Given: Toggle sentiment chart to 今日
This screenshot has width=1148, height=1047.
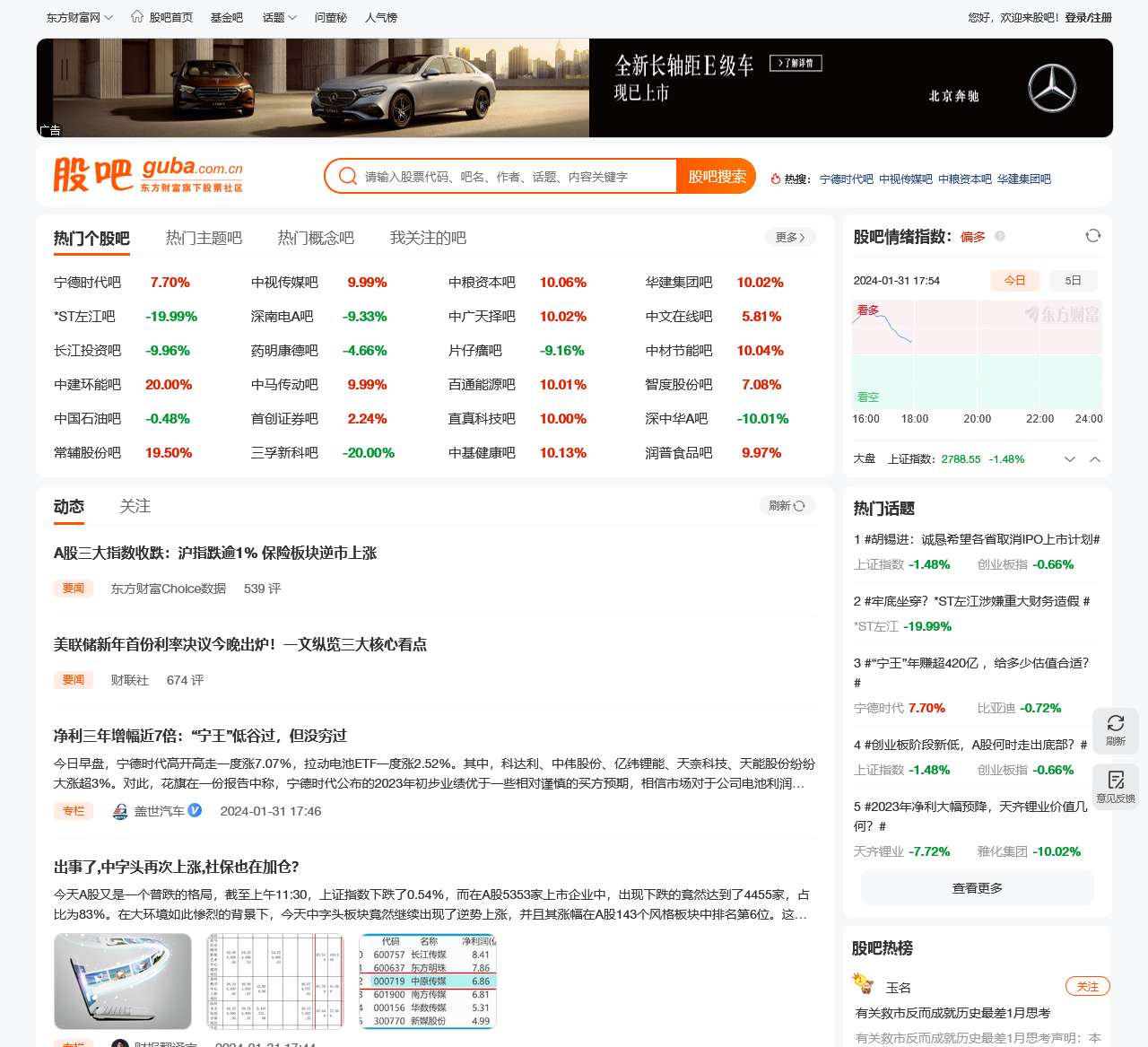Looking at the screenshot, I should click(1014, 280).
